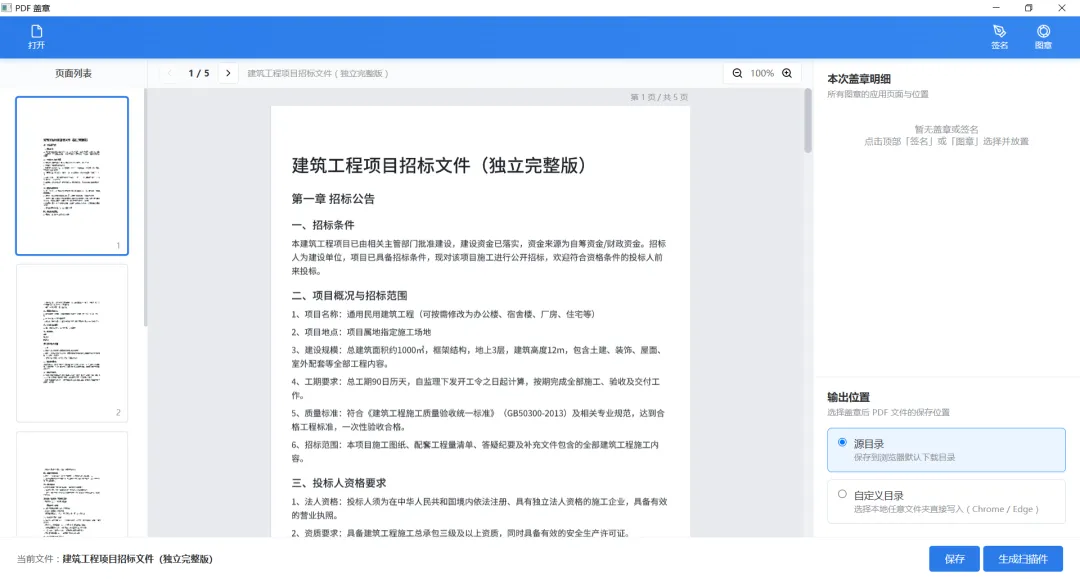This screenshot has width=1080, height=579.
Task: Click the 1 / 5 page indicator
Action: 199,73
